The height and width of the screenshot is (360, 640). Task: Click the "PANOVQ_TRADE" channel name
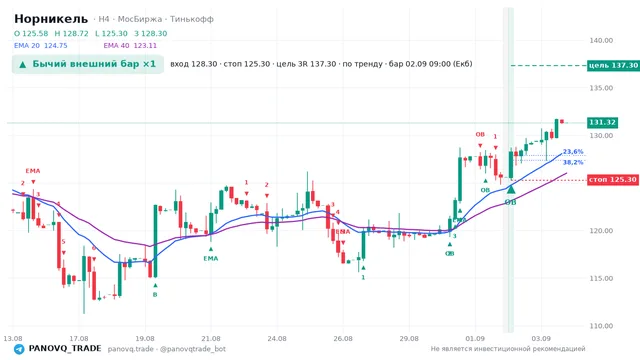65,349
